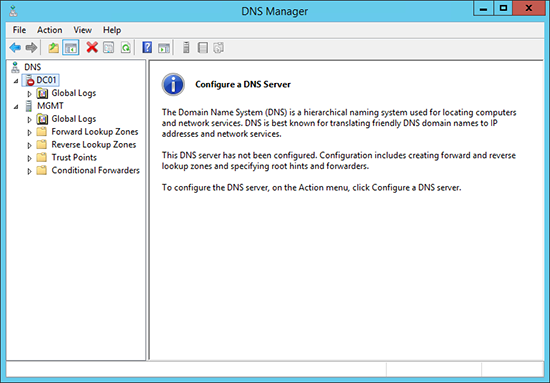Screen dimensions: 550x383
Task: Expand Global Logs under DC01
Action: pos(29,94)
